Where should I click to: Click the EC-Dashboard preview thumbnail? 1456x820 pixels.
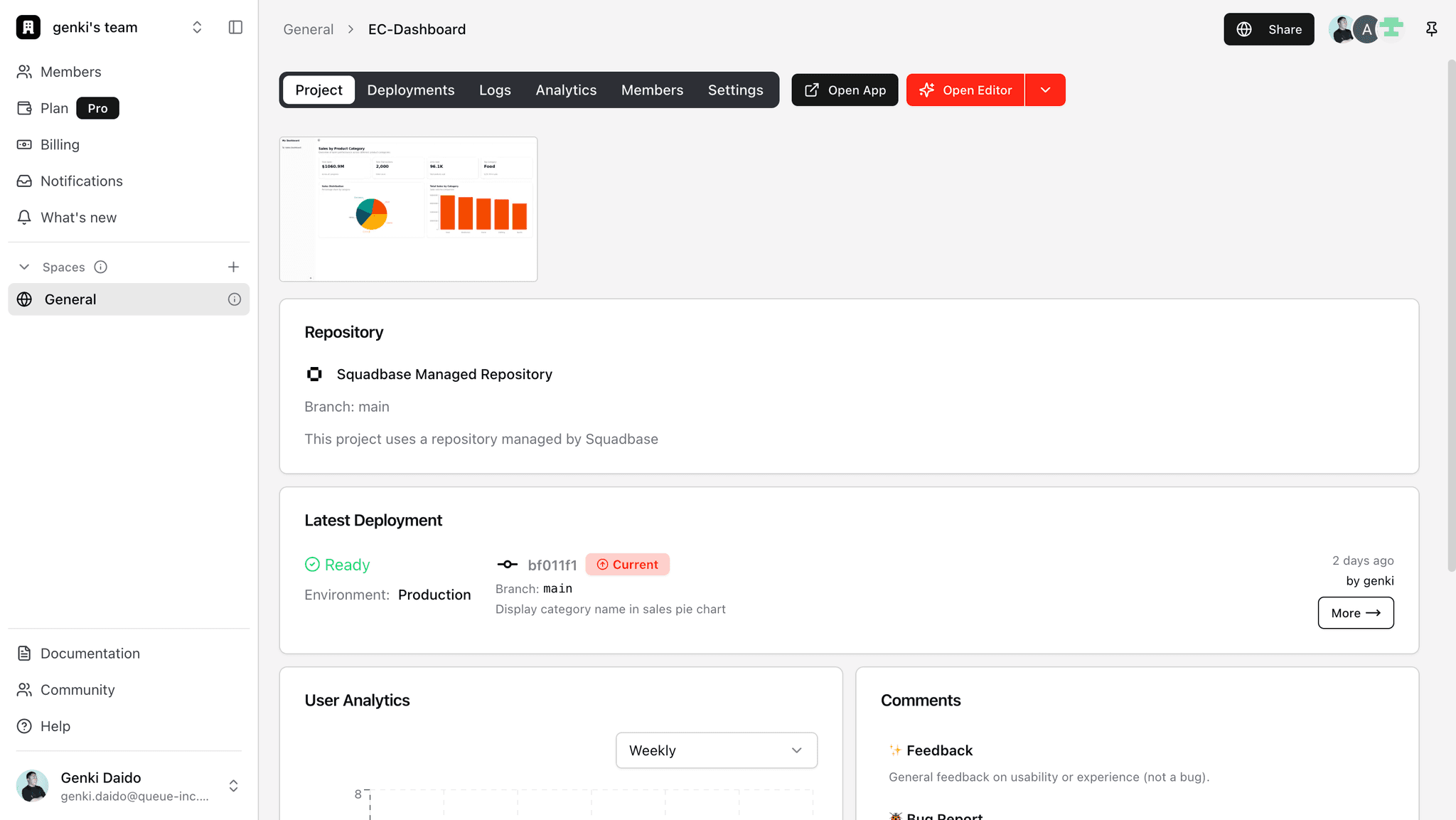[x=408, y=209]
